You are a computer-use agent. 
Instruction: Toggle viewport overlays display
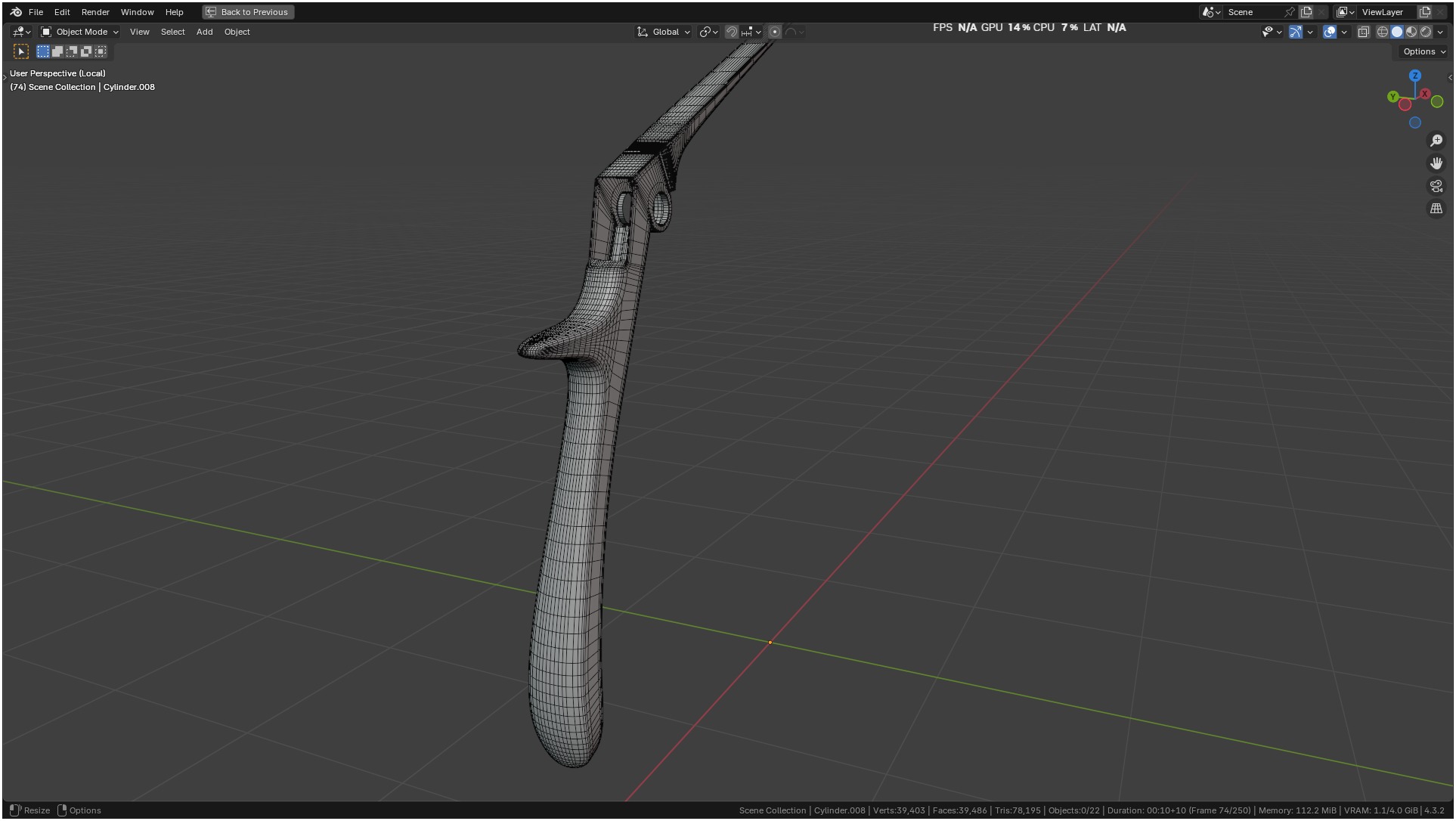click(x=1330, y=32)
